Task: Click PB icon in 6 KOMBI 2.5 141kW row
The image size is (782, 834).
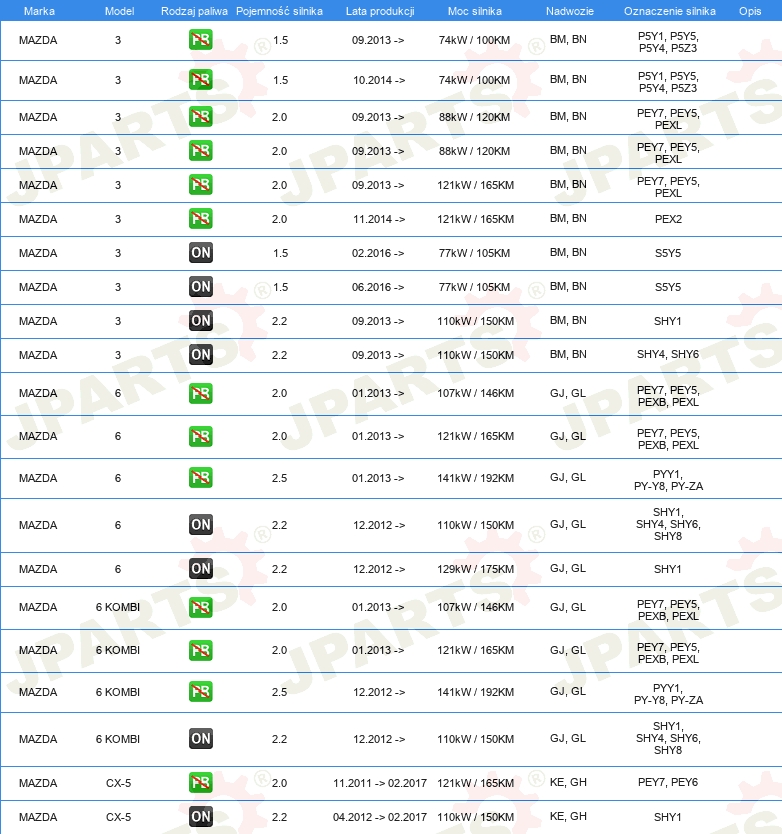Action: (201, 691)
